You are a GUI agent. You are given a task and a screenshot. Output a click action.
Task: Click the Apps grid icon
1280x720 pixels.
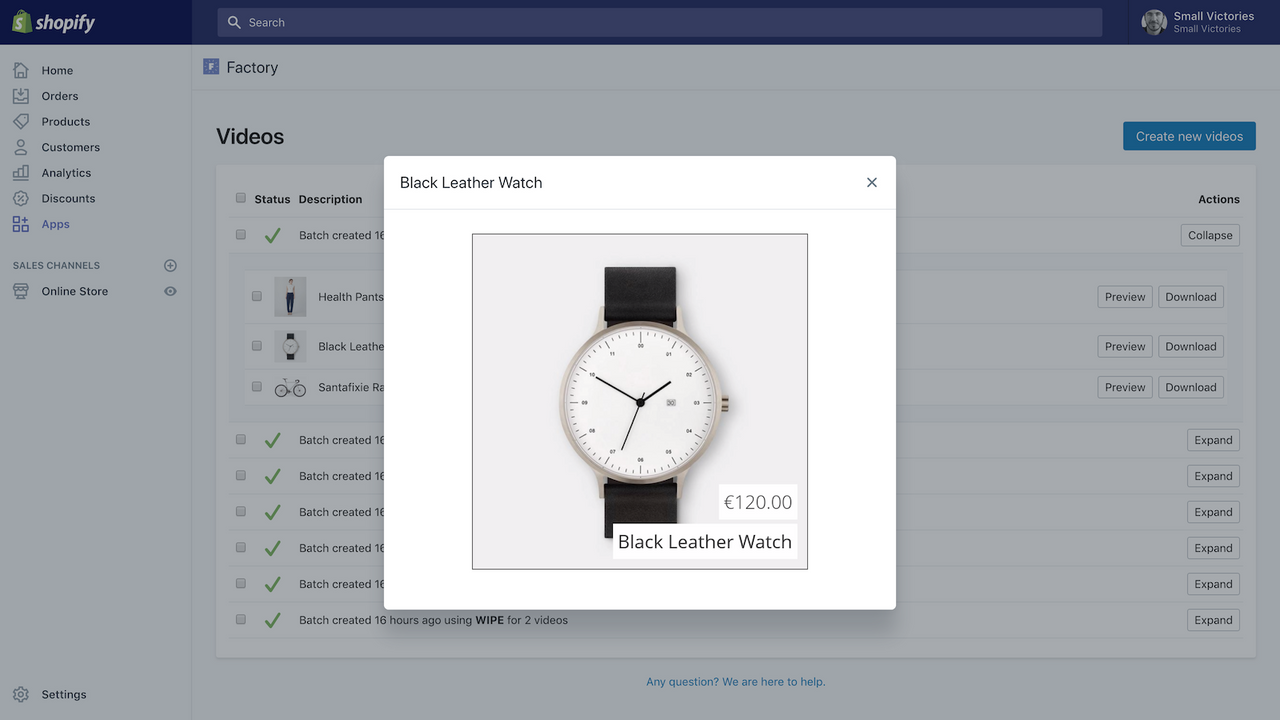point(21,224)
